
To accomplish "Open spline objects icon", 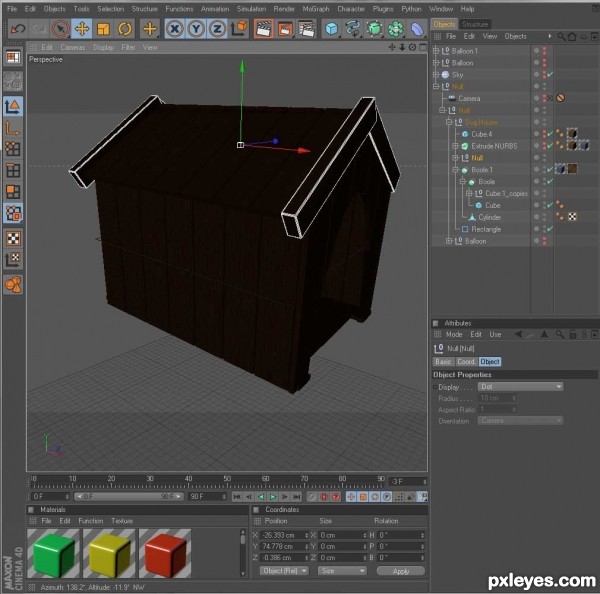I will 353,29.
